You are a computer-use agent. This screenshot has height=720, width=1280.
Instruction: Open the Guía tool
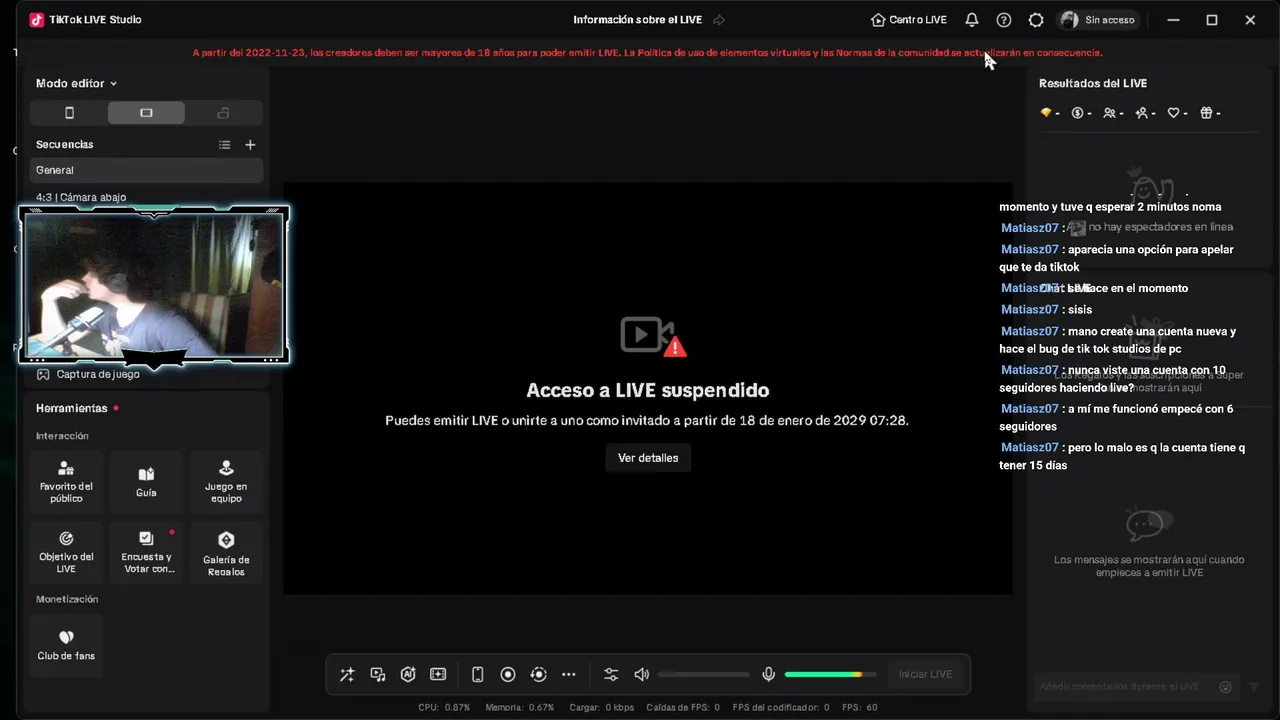tap(146, 481)
